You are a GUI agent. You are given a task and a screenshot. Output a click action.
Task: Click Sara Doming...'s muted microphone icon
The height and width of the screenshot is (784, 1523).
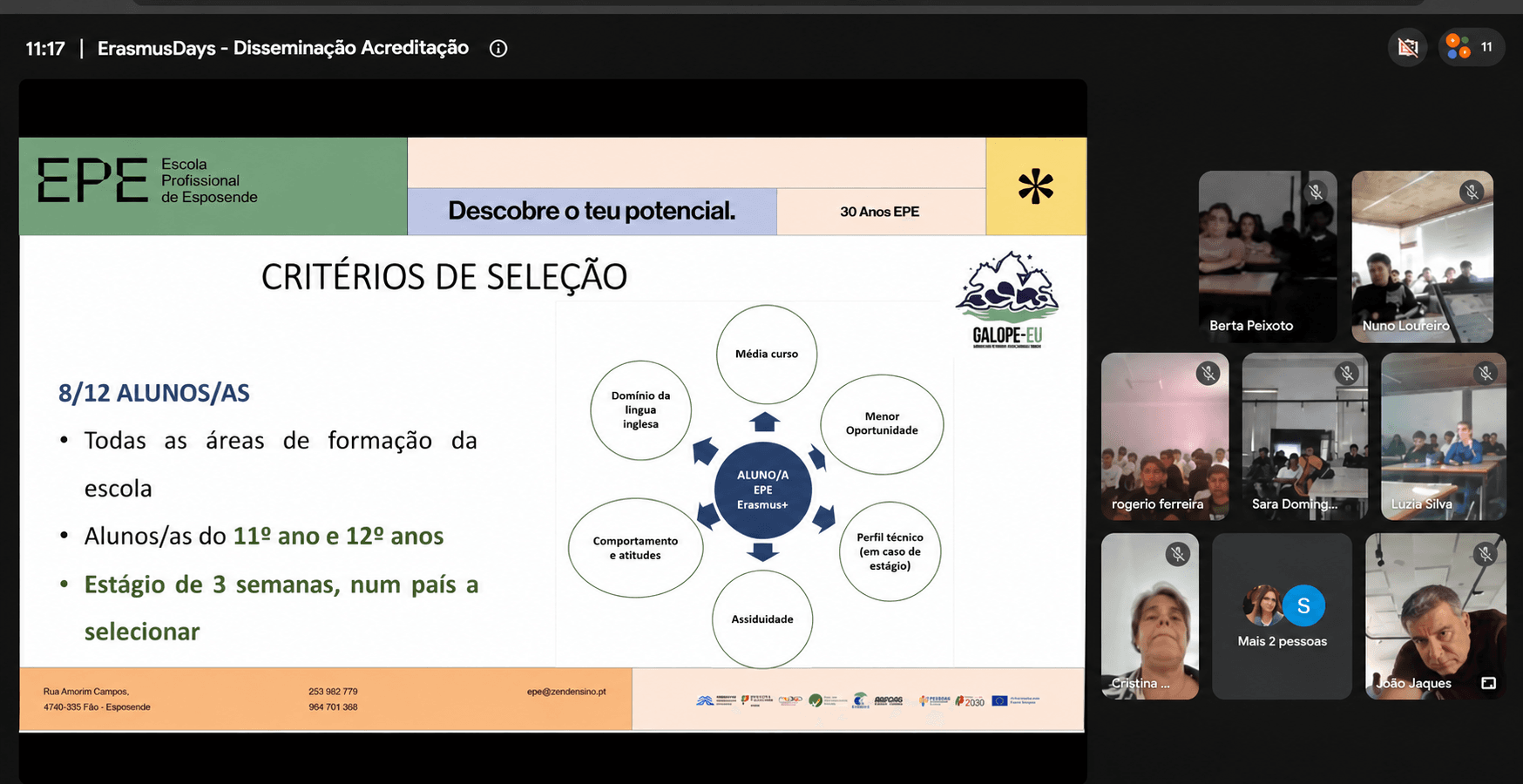1347,374
